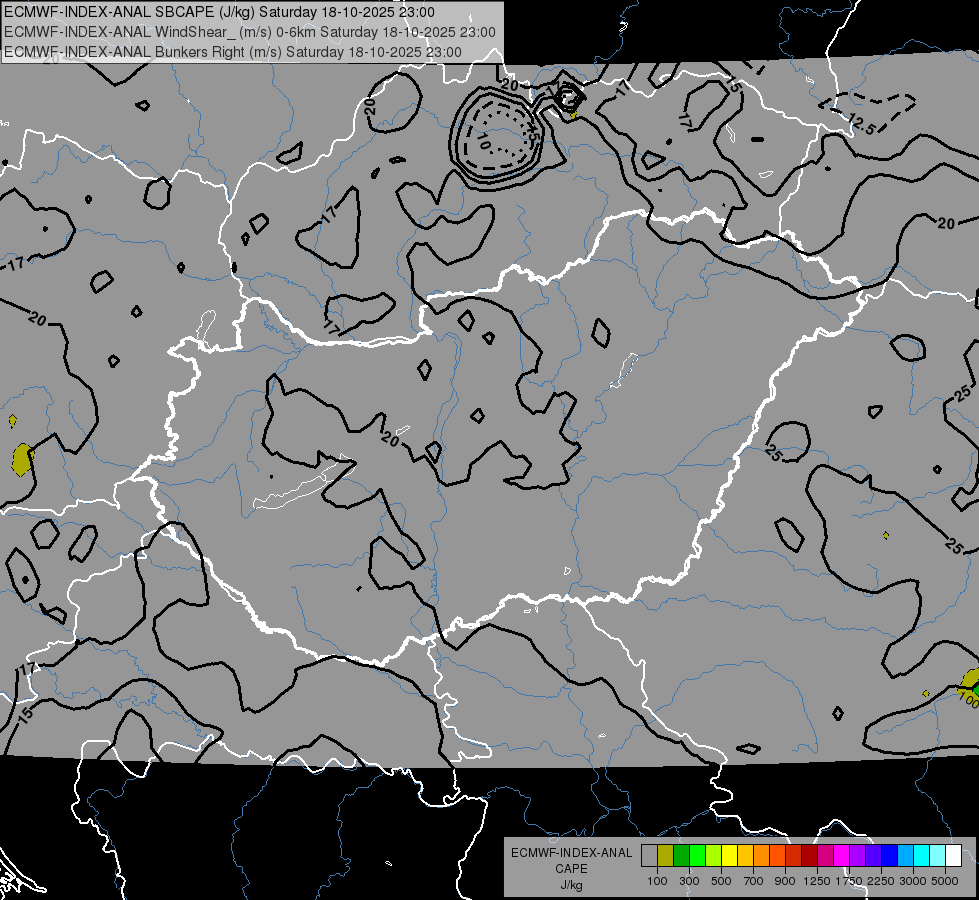Image resolution: width=979 pixels, height=900 pixels.
Task: Click the 10 label inside circular contours
Action: tap(485, 141)
